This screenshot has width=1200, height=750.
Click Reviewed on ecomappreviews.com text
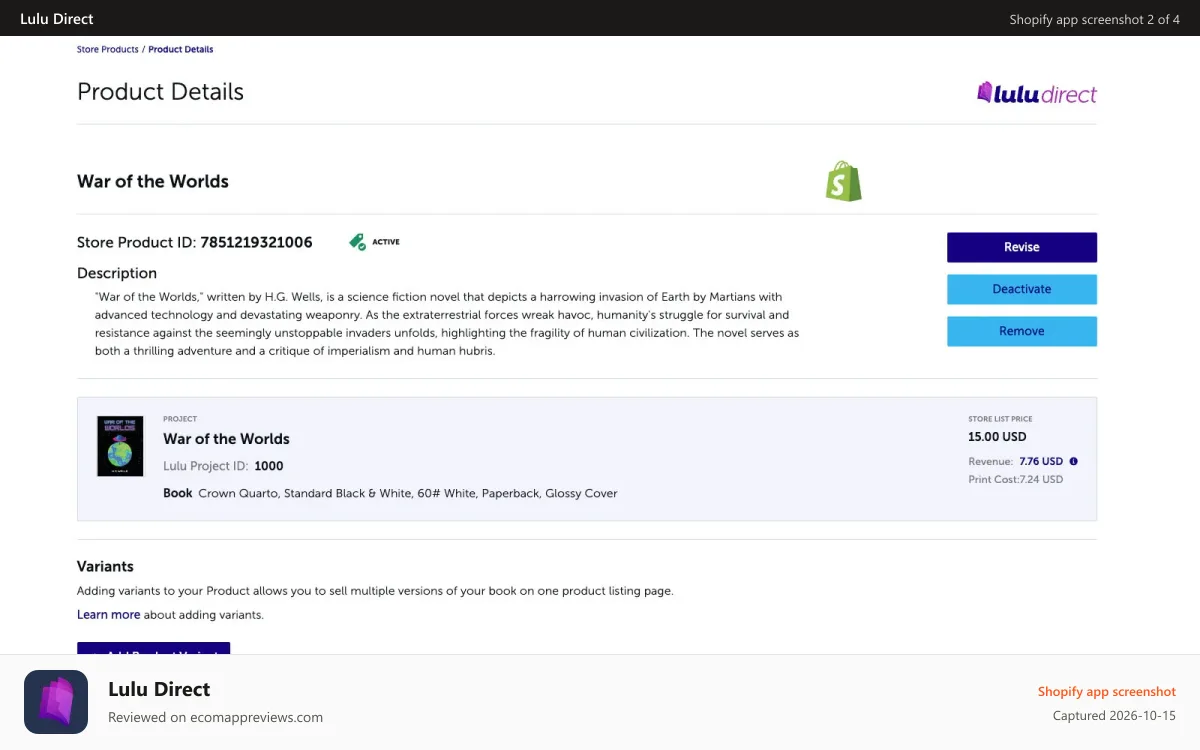click(215, 717)
